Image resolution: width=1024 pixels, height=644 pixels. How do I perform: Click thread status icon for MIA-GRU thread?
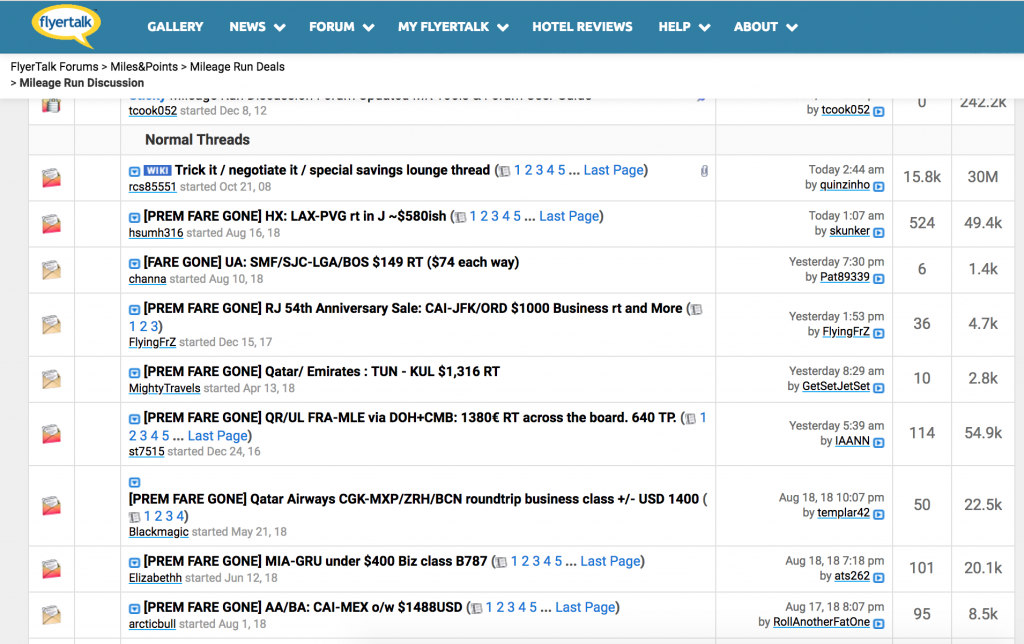point(52,569)
